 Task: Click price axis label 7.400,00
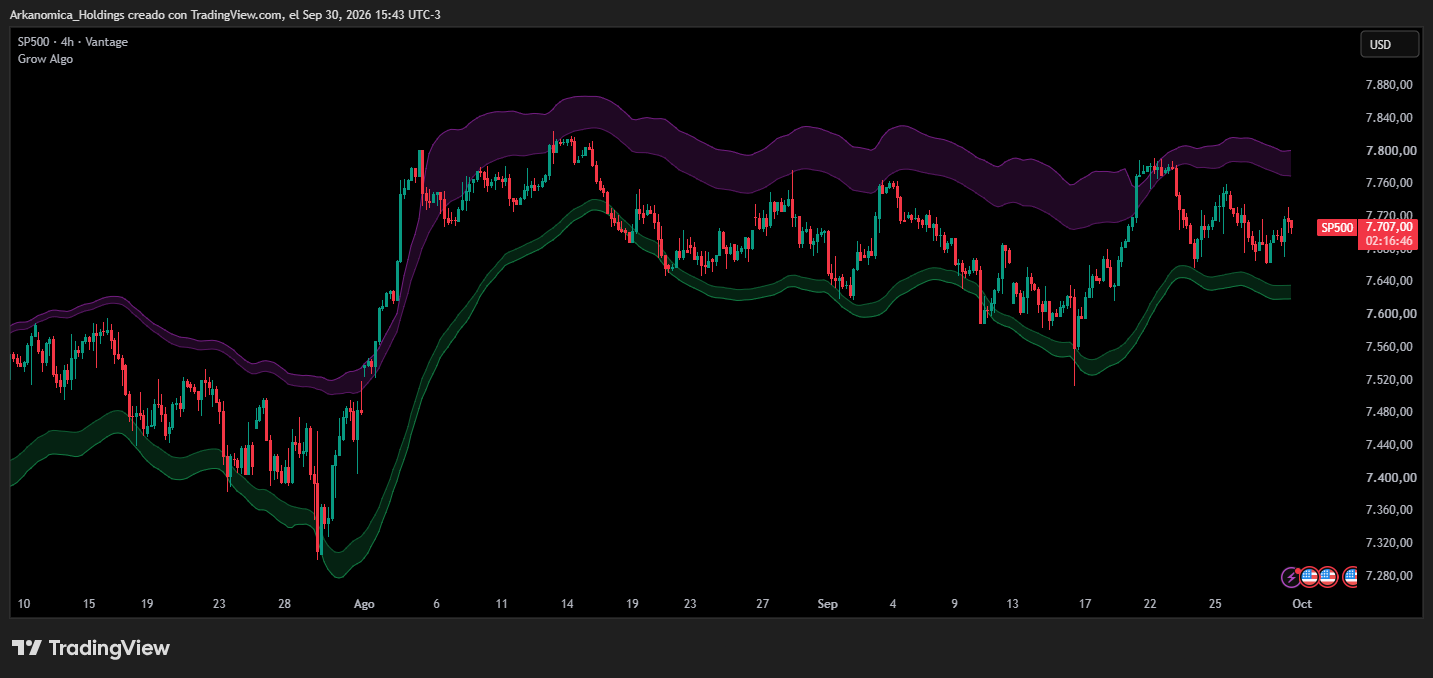pos(1390,478)
